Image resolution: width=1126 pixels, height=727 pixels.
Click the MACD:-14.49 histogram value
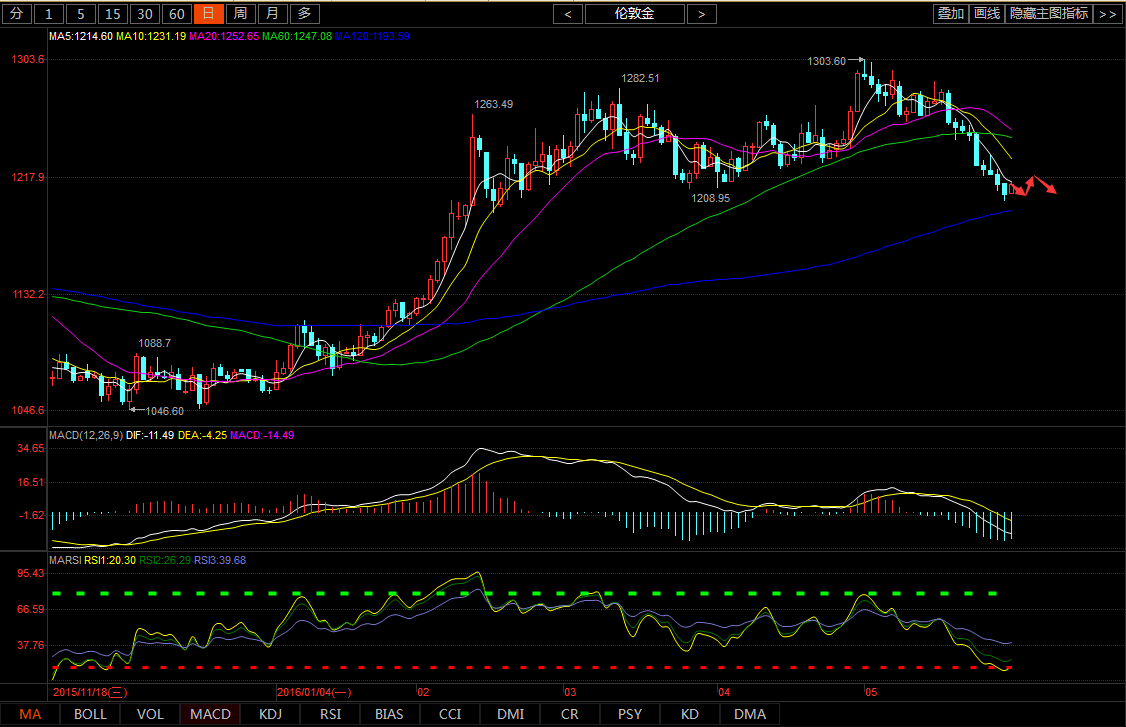pos(262,435)
